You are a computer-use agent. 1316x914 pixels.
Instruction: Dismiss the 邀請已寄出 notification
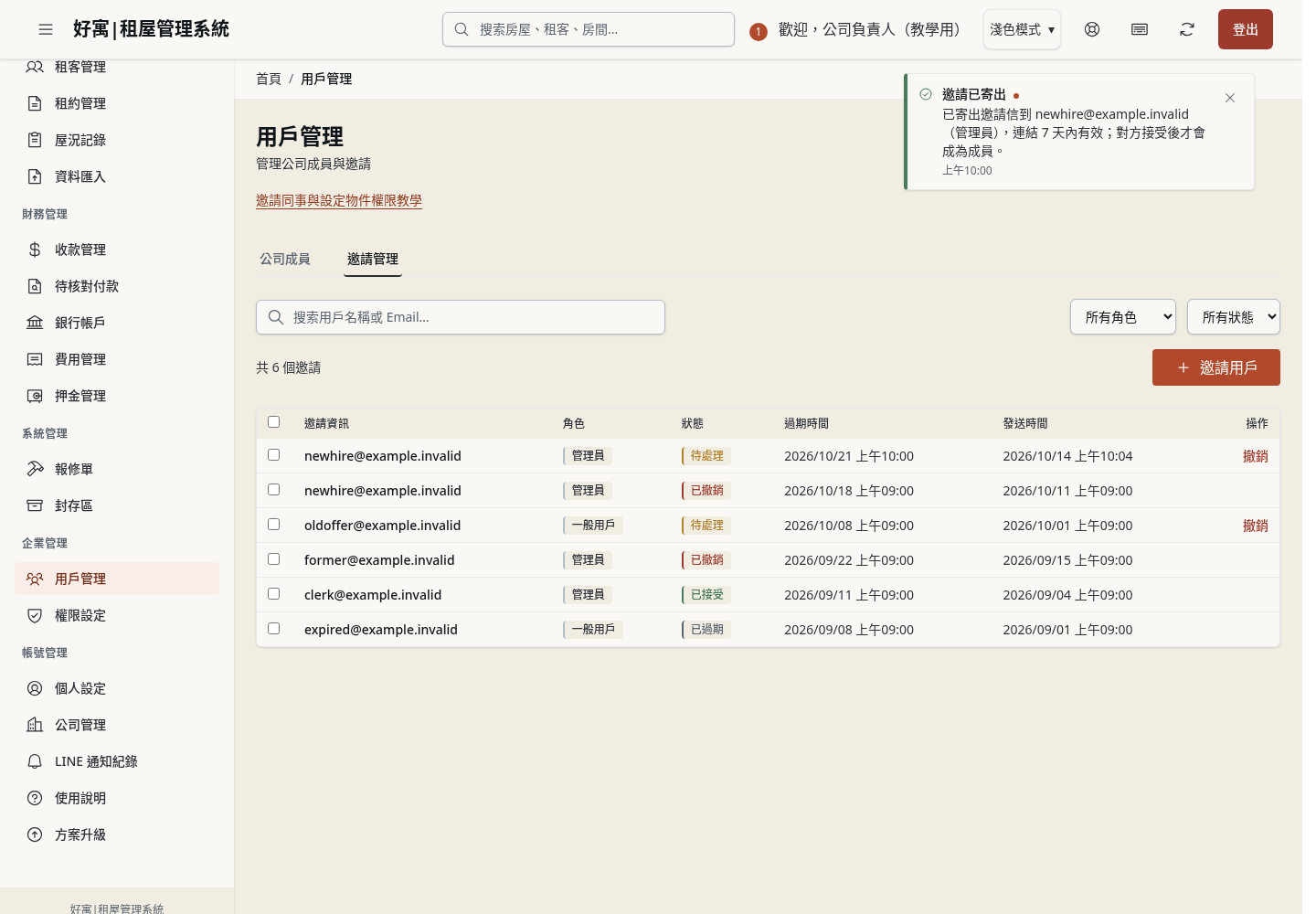(x=1230, y=98)
